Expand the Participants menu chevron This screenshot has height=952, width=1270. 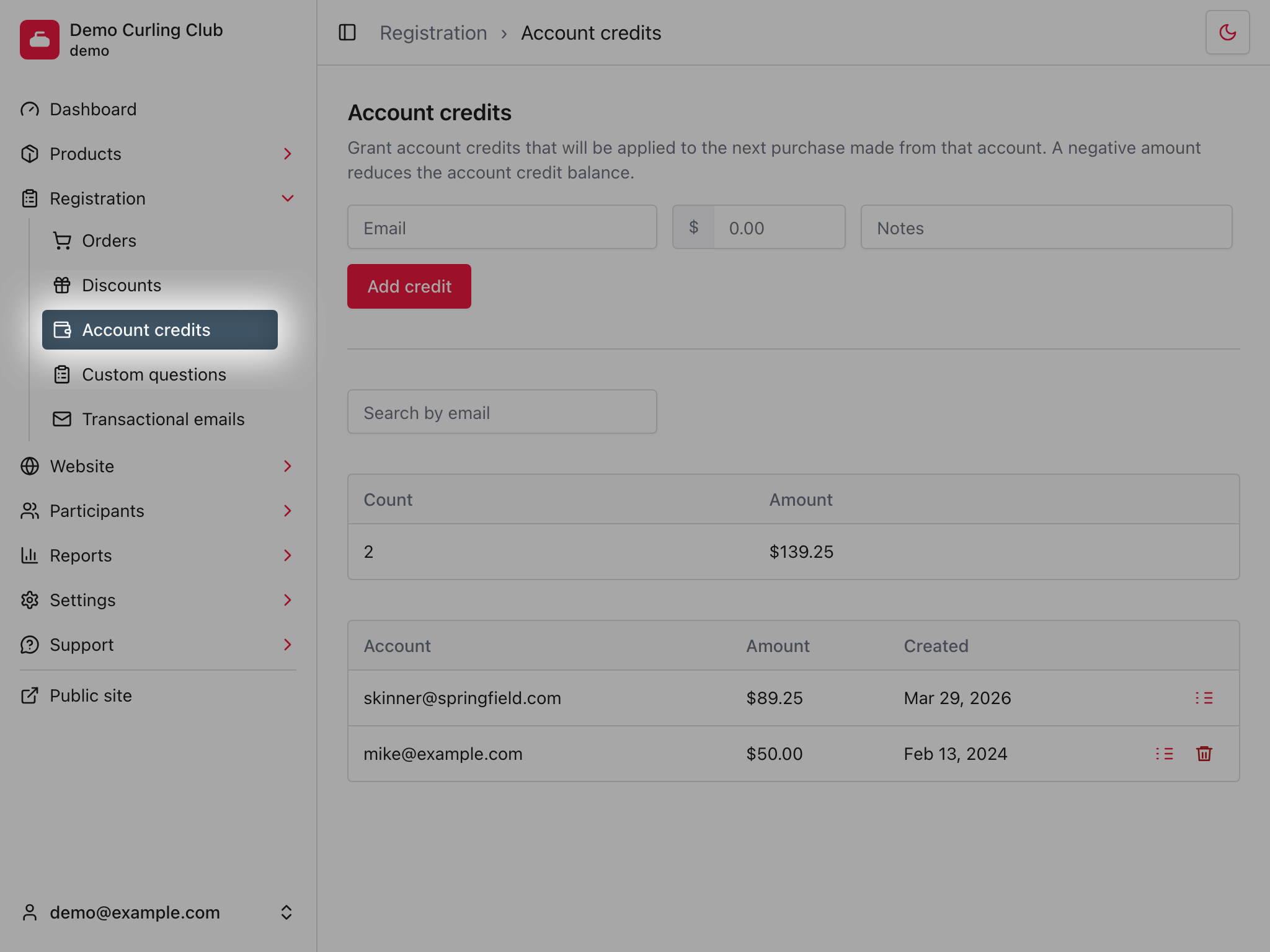(x=287, y=511)
